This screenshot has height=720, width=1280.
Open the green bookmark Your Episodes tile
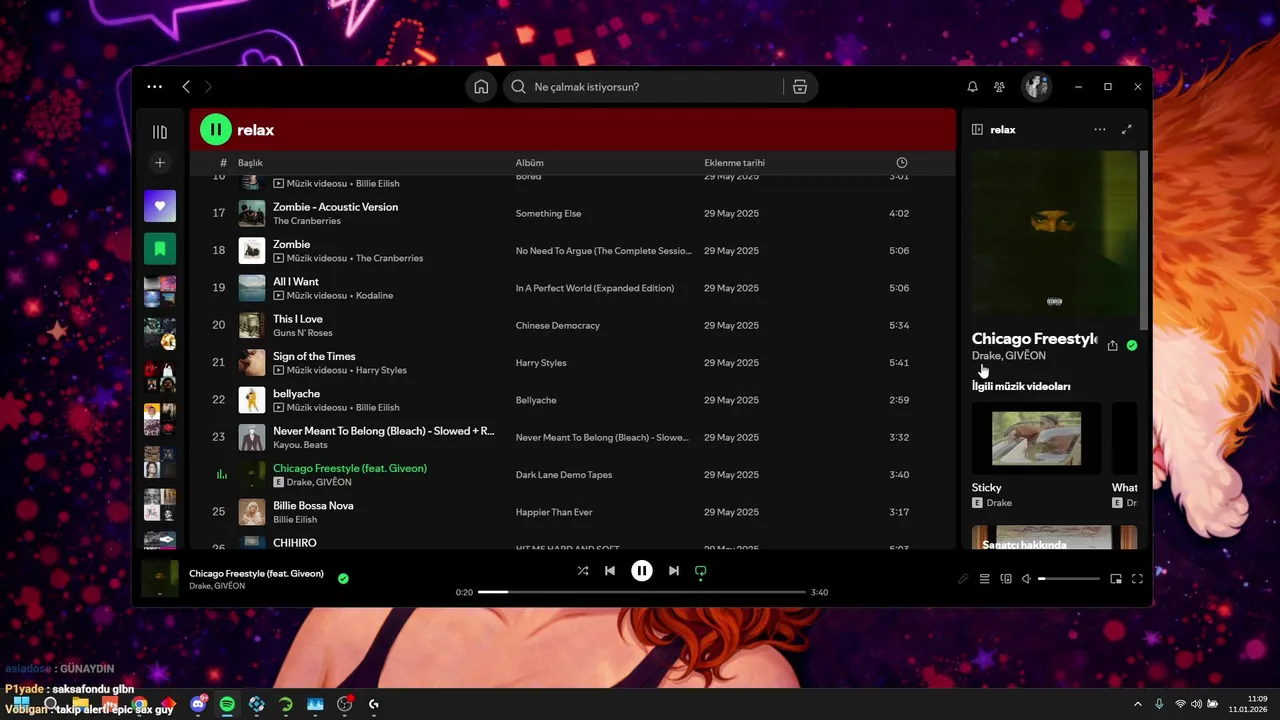coord(160,248)
